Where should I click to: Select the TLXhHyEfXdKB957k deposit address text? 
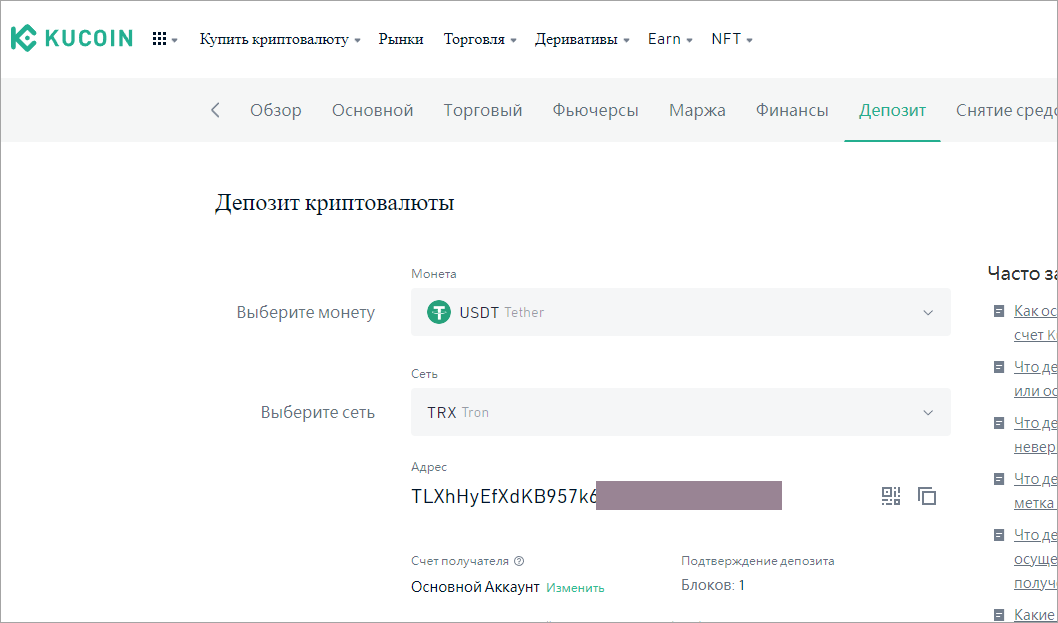(x=505, y=496)
